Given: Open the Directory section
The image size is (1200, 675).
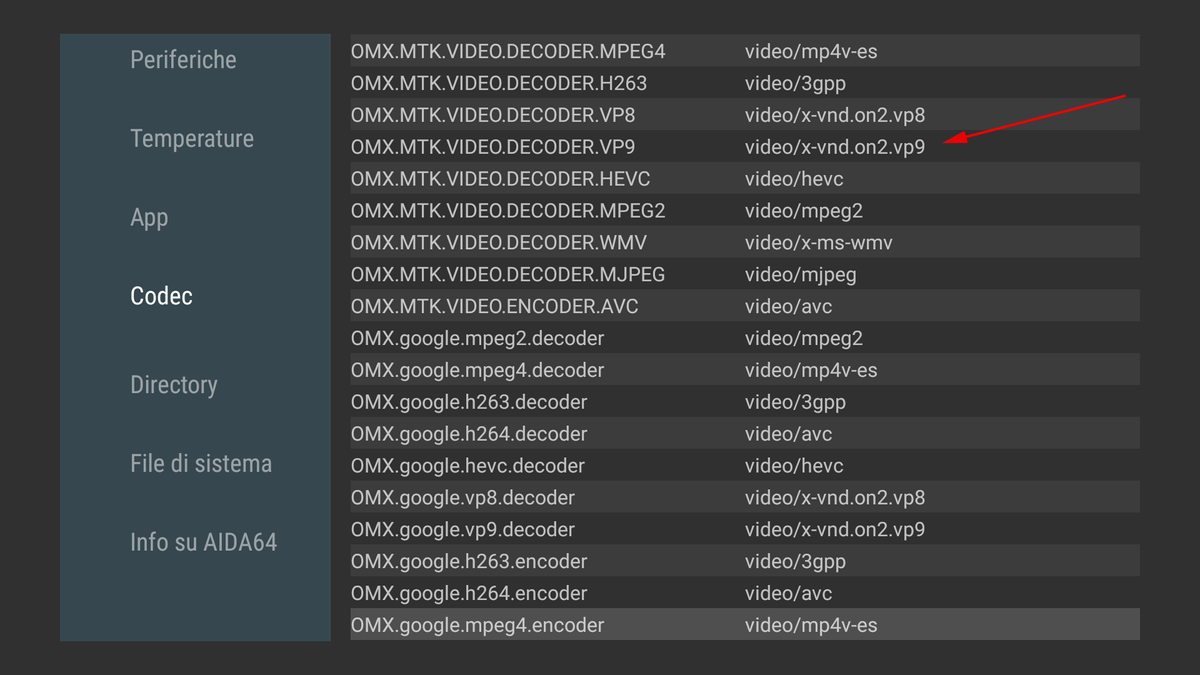Looking at the screenshot, I should 174,384.
